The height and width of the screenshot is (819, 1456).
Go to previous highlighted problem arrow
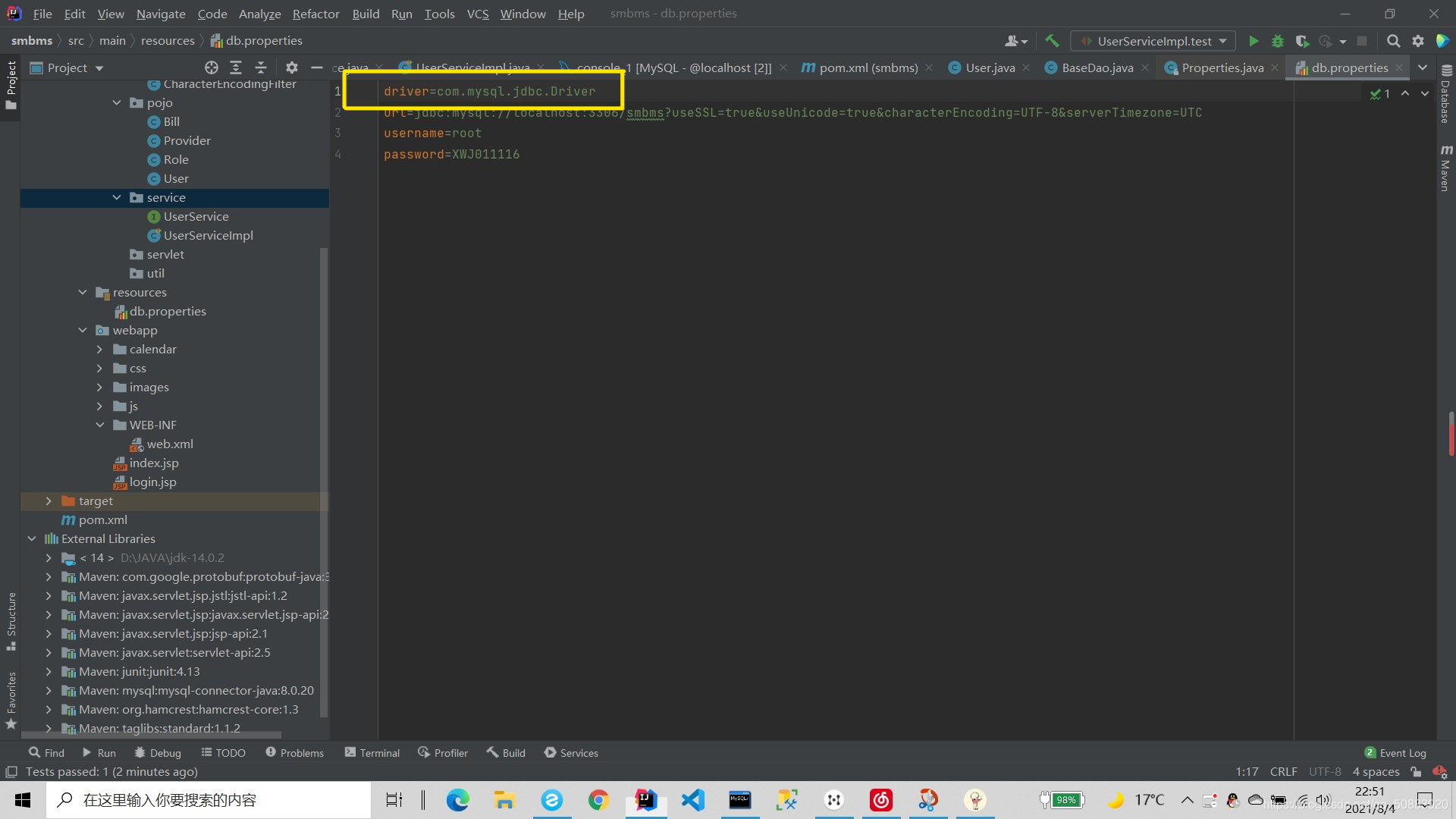1405,93
